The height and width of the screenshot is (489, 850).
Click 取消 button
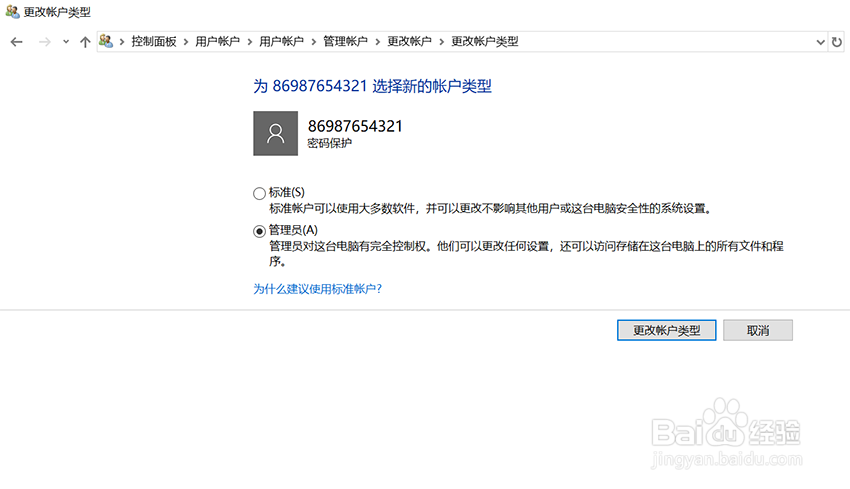[x=758, y=330]
